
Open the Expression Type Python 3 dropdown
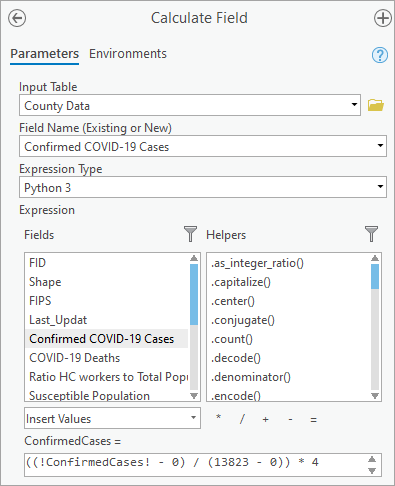203,187
